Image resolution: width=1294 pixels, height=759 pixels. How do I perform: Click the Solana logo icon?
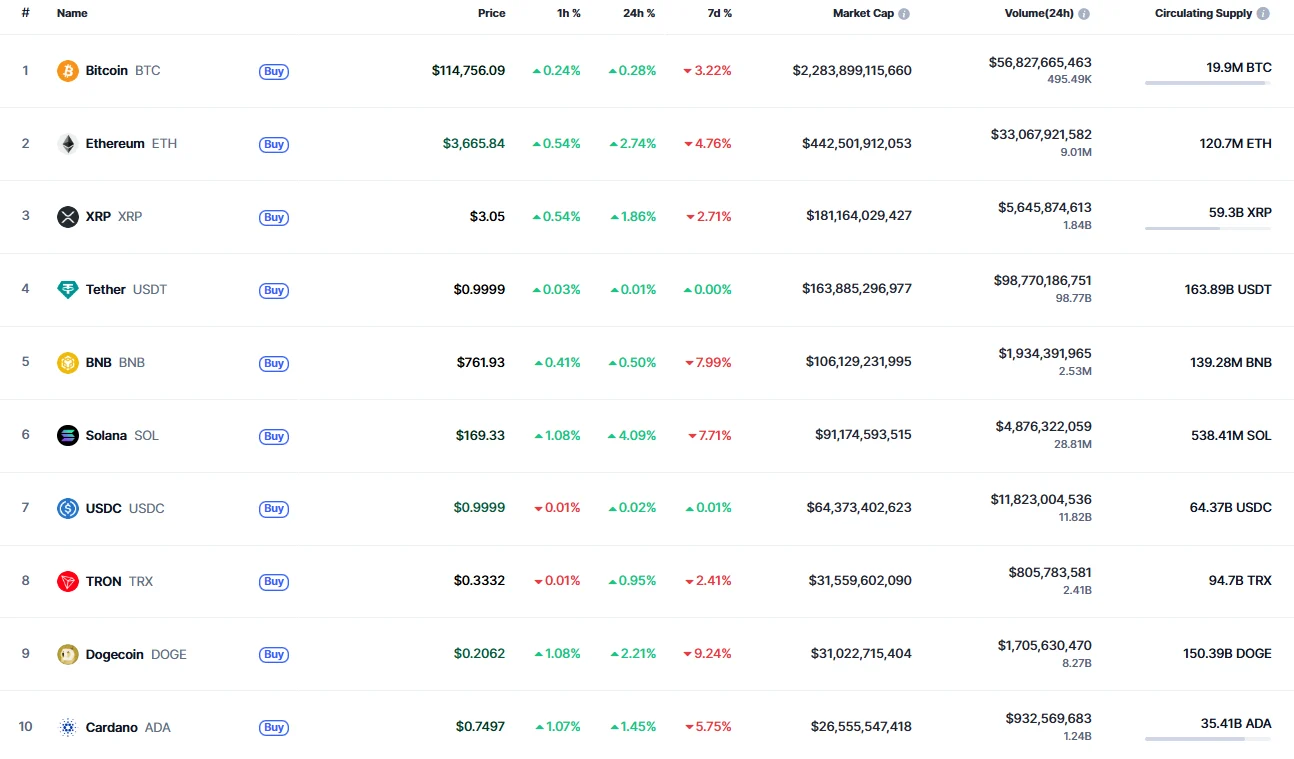[68, 436]
